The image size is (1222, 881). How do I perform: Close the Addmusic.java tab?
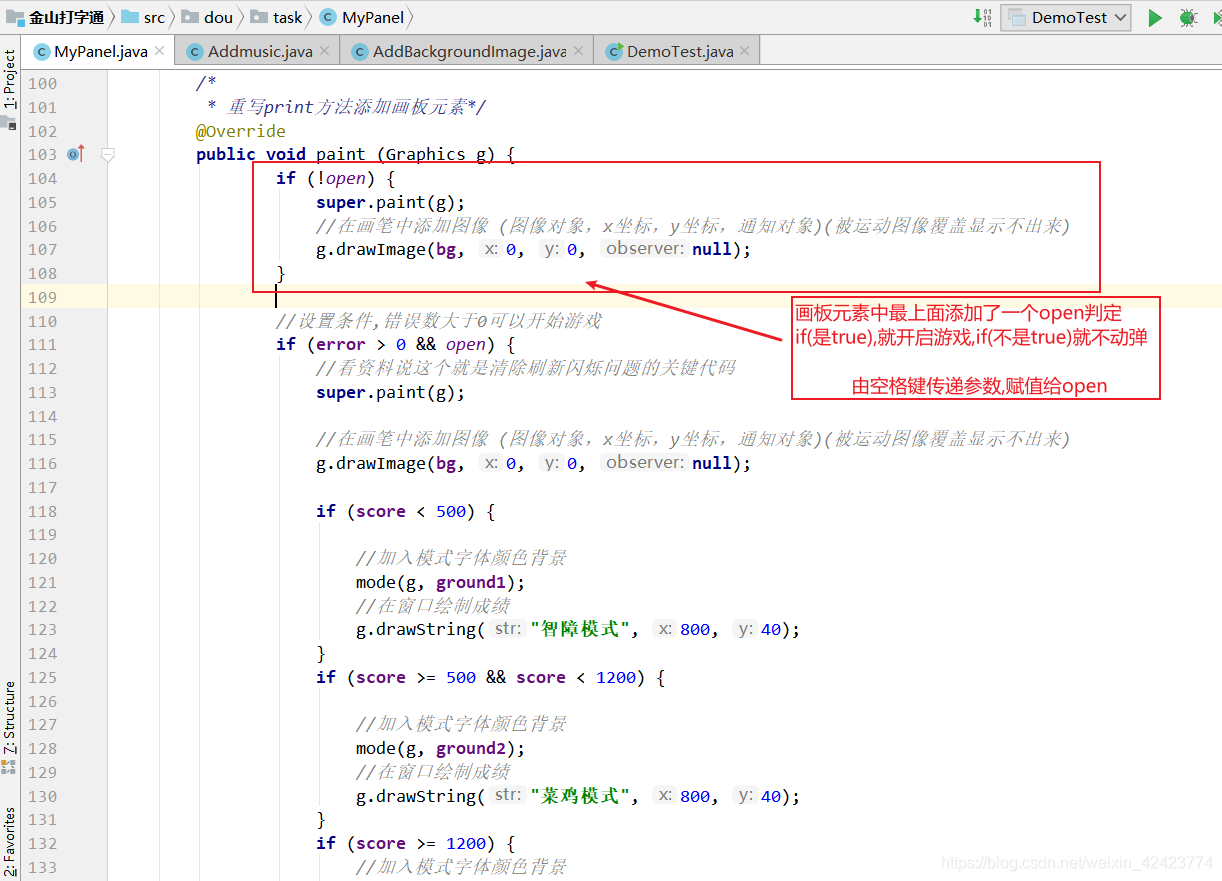point(325,51)
